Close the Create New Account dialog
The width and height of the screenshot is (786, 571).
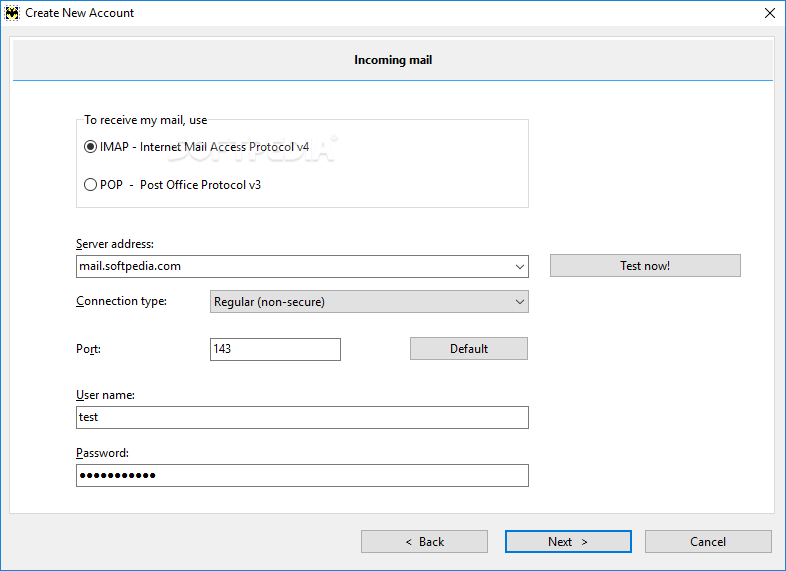tap(770, 13)
